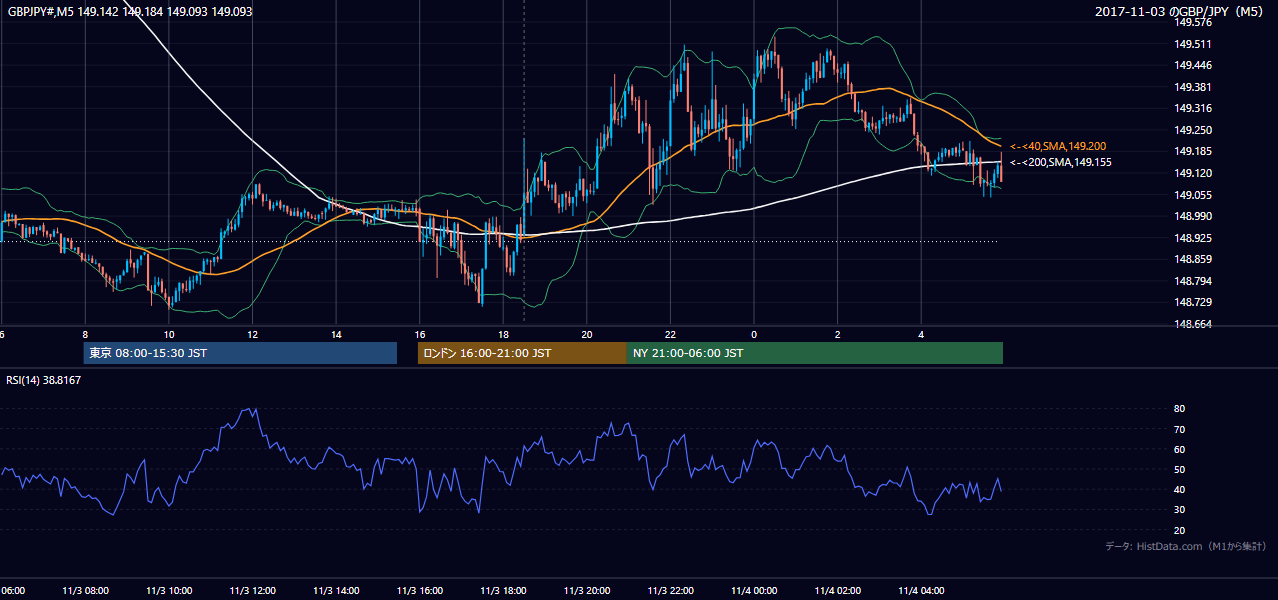The image size is (1278, 600).
Task: Click hour 14 on the chart axis
Action: click(336, 334)
